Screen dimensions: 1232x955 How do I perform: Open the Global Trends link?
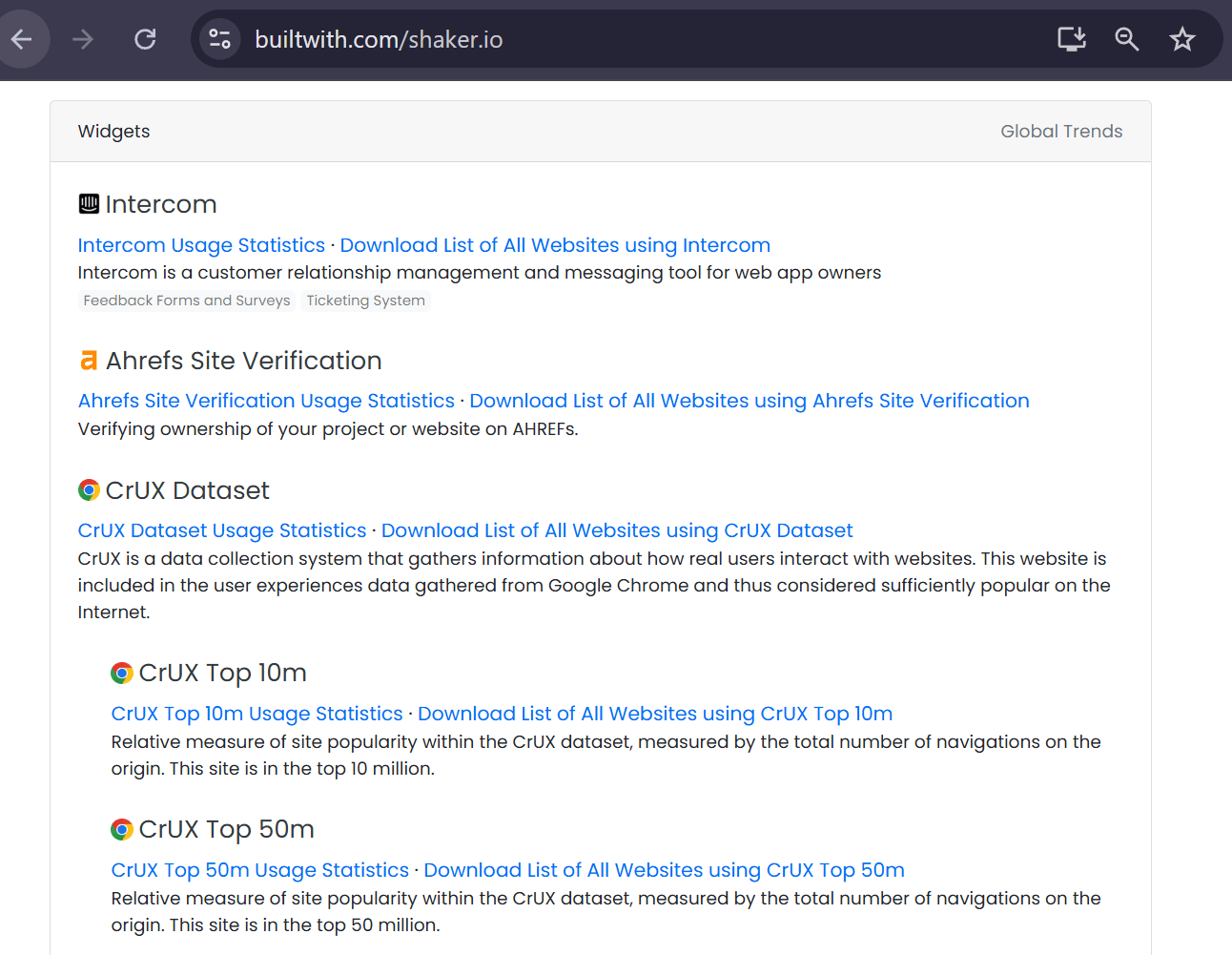tap(1060, 132)
